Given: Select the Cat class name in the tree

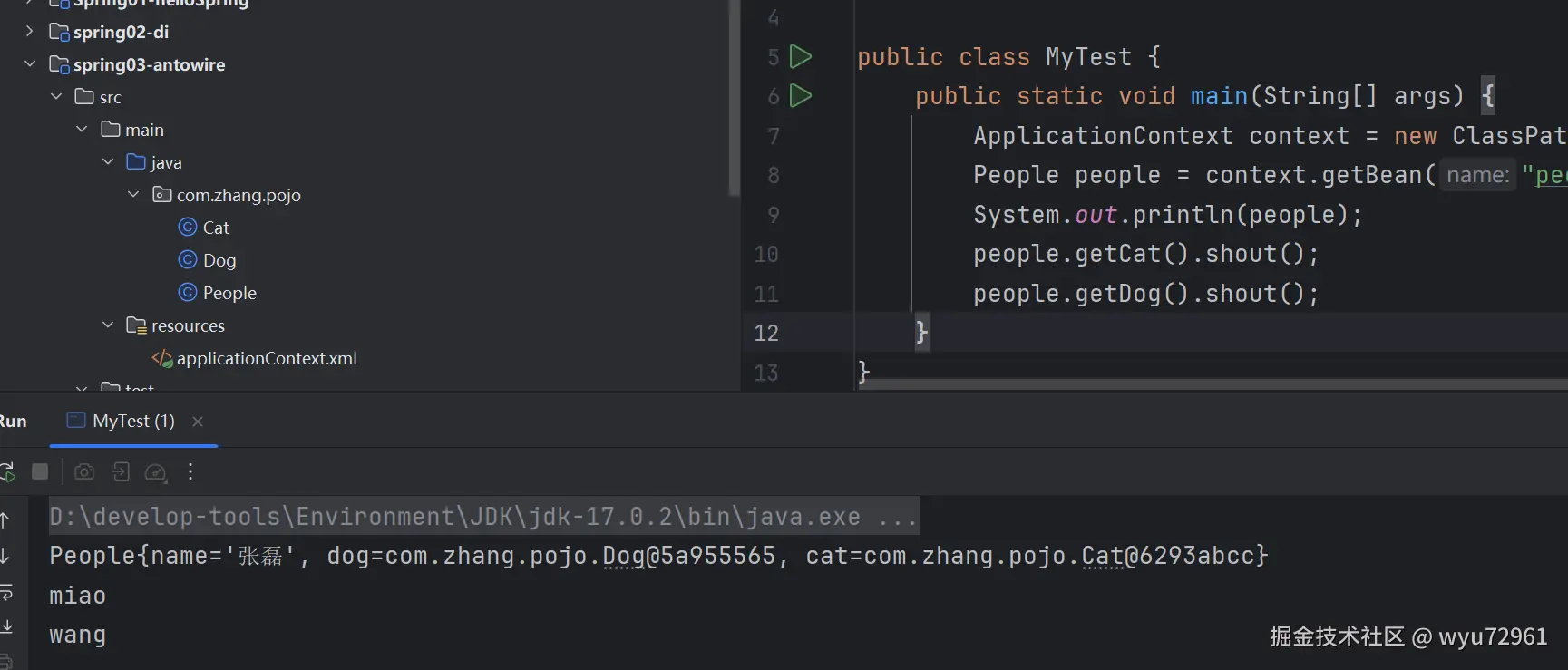Looking at the screenshot, I should tap(216, 228).
